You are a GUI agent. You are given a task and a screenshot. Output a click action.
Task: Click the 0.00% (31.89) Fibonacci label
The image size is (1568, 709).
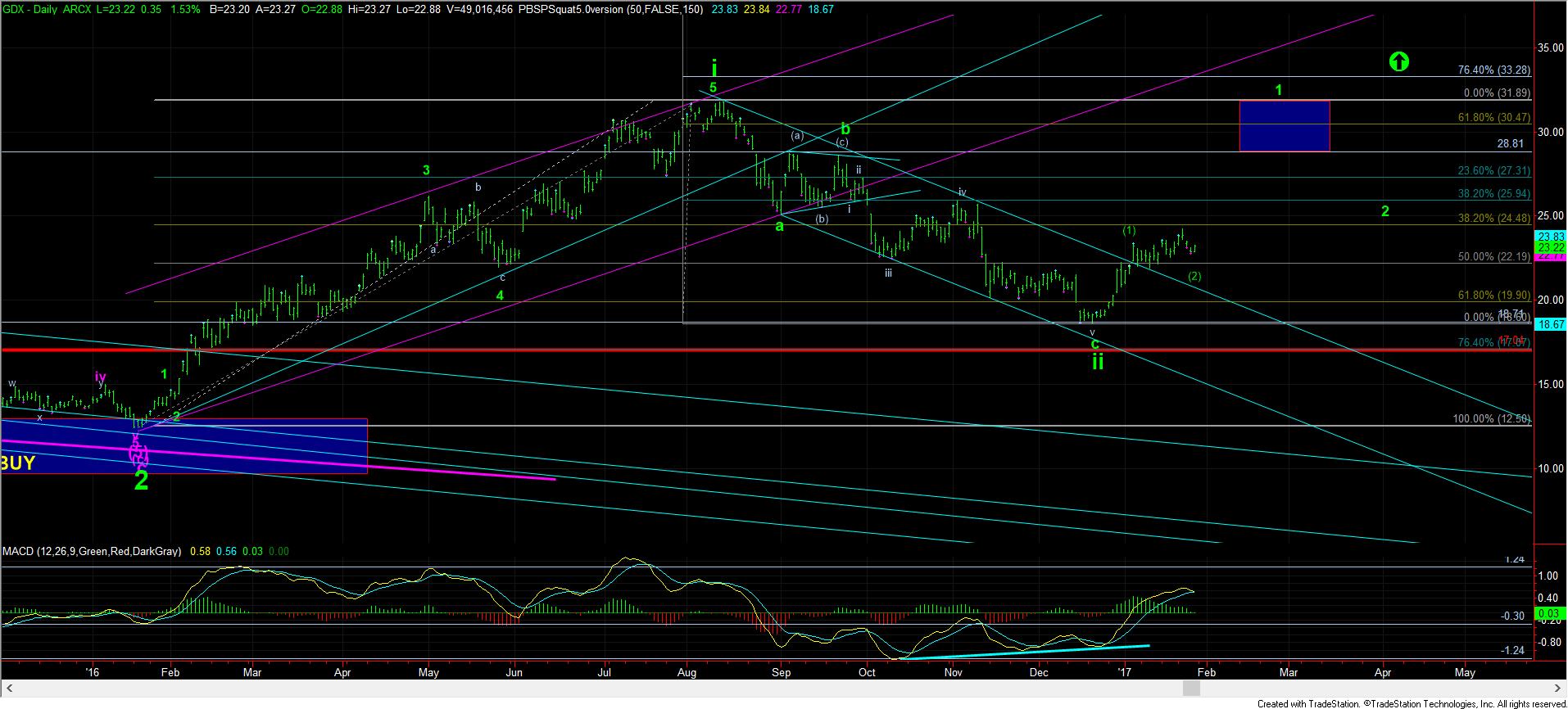point(1497,93)
